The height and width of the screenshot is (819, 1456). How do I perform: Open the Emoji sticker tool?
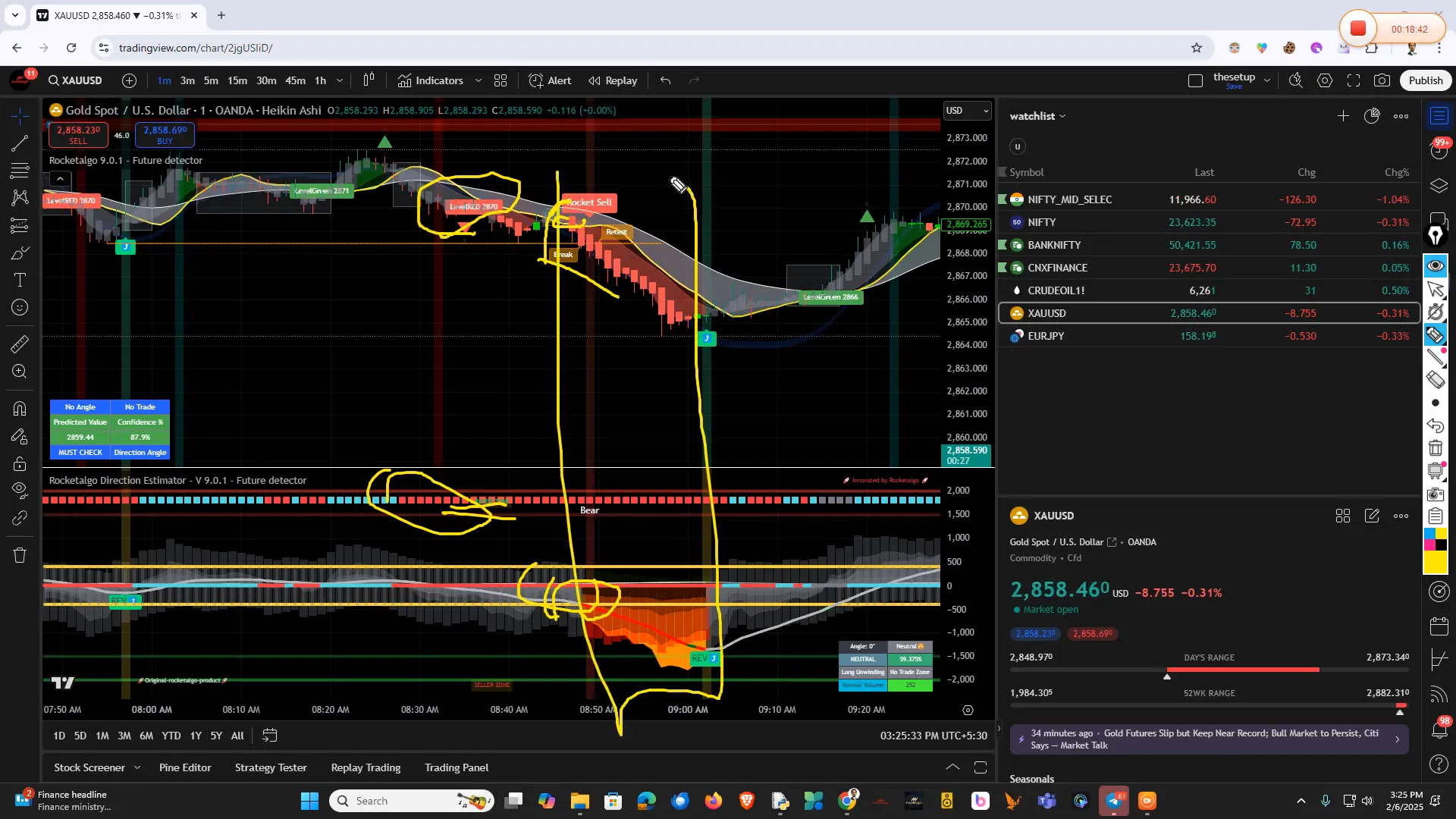19,308
